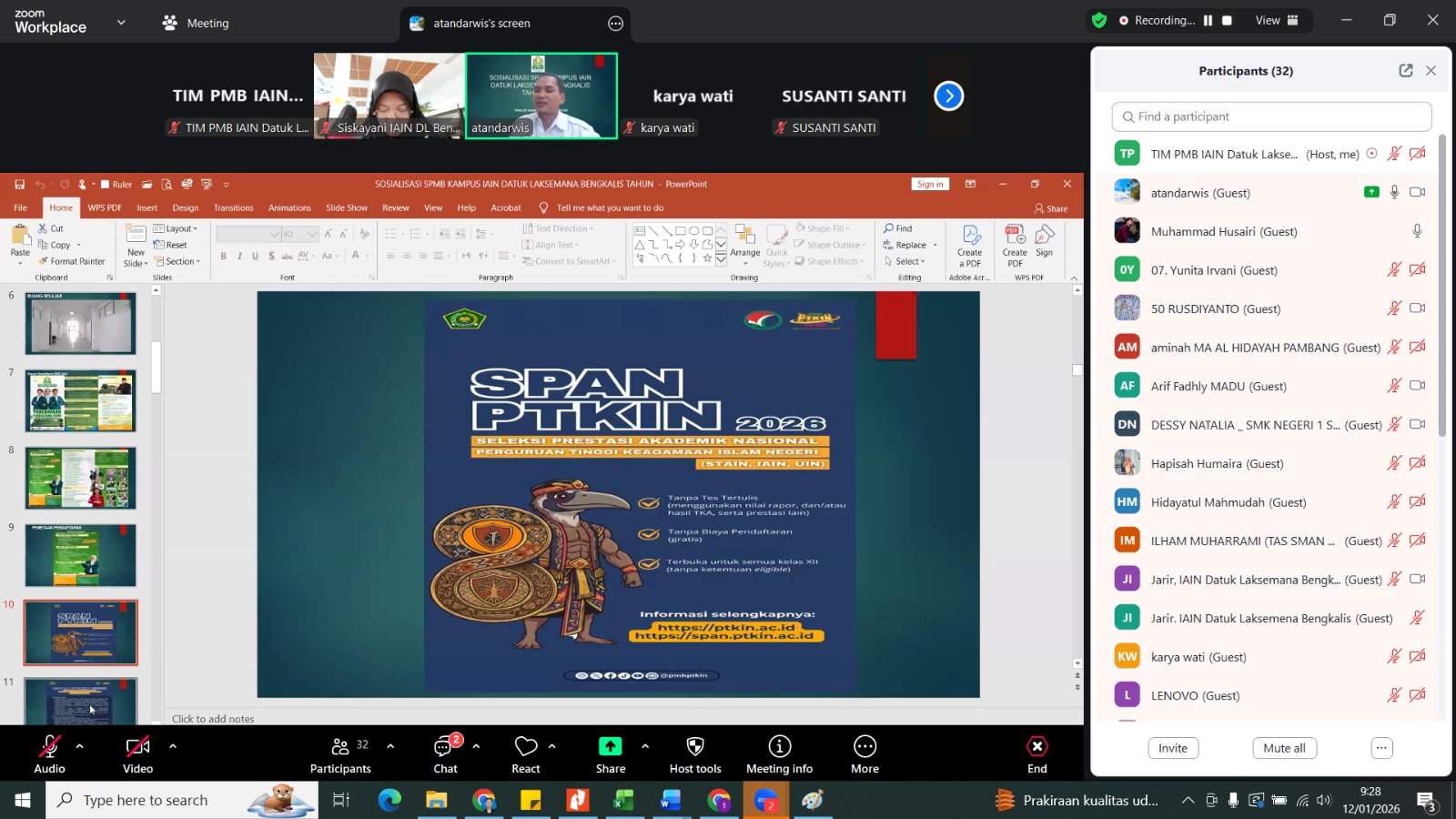Toggle the Video camera on
Viewport: 1456px width, 819px height.
coord(137,747)
